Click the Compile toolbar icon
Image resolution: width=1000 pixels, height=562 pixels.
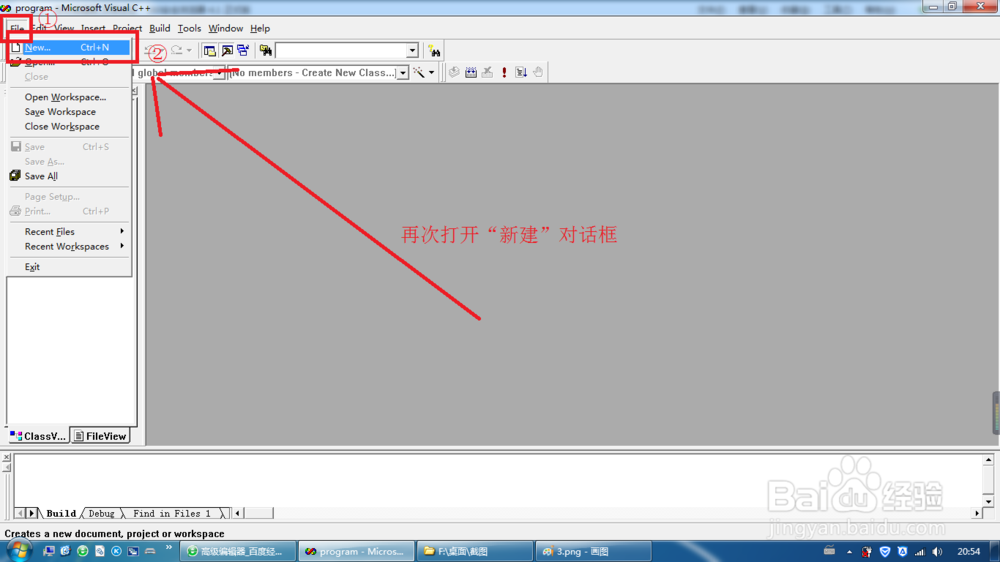coord(454,72)
